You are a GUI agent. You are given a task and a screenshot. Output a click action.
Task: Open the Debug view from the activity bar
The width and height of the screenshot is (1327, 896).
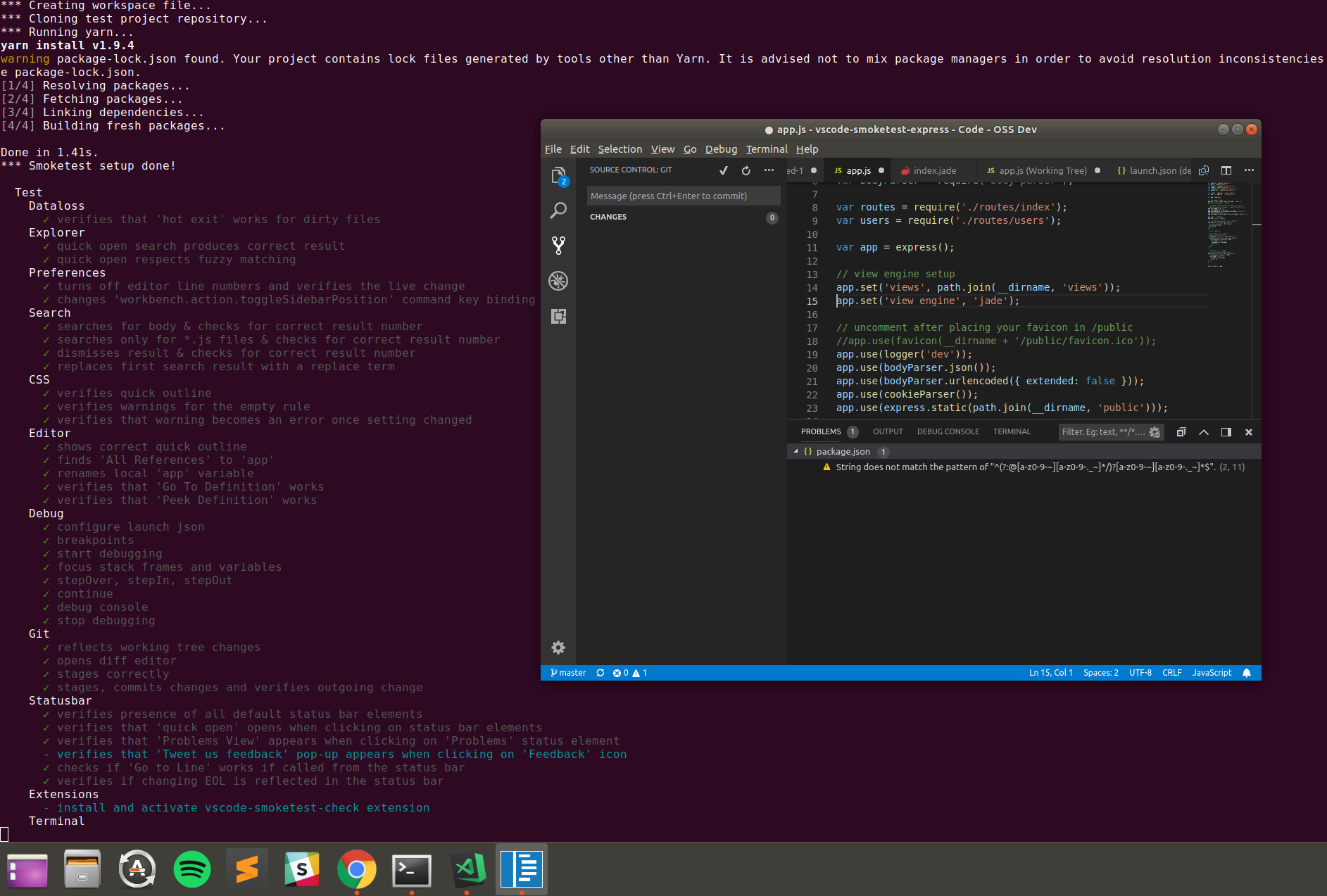pos(558,281)
